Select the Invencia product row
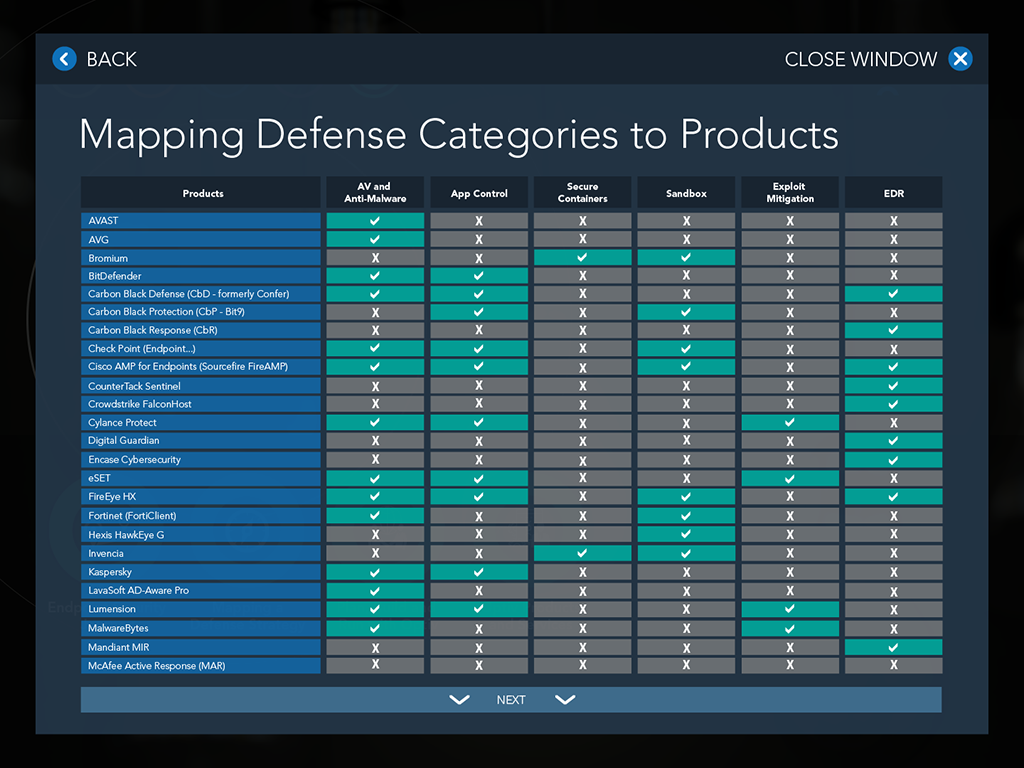 (200, 553)
